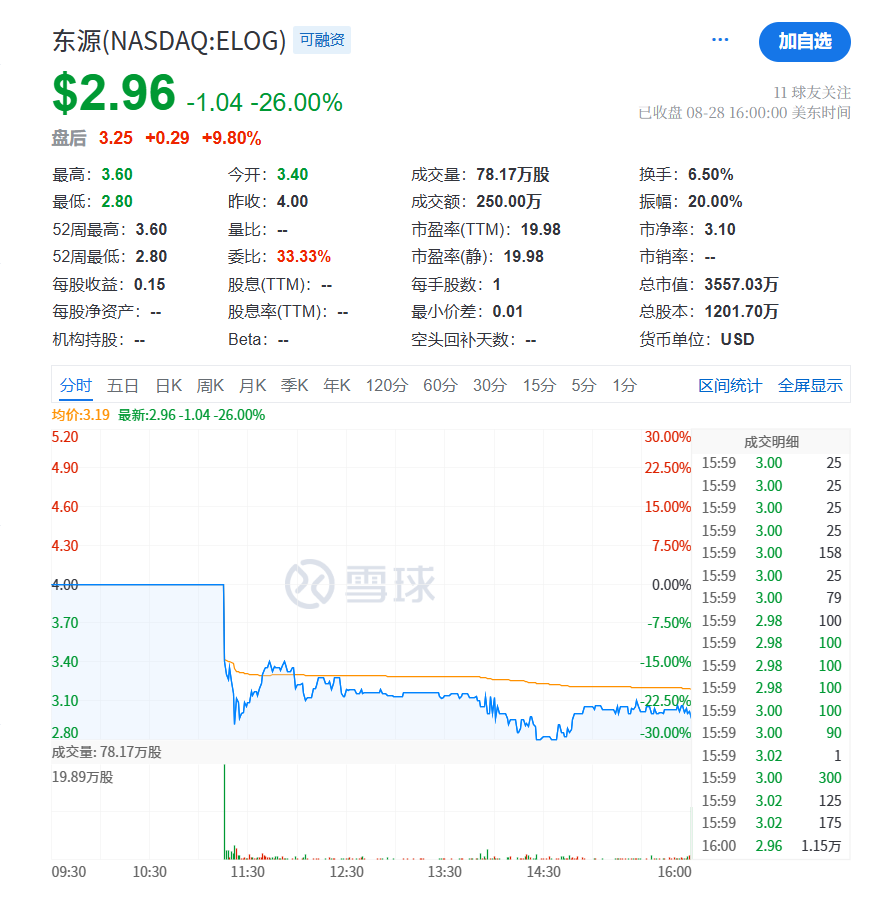891x918 pixels.
Task: Select the 分时 intraday chart tab
Action: click(x=75, y=385)
